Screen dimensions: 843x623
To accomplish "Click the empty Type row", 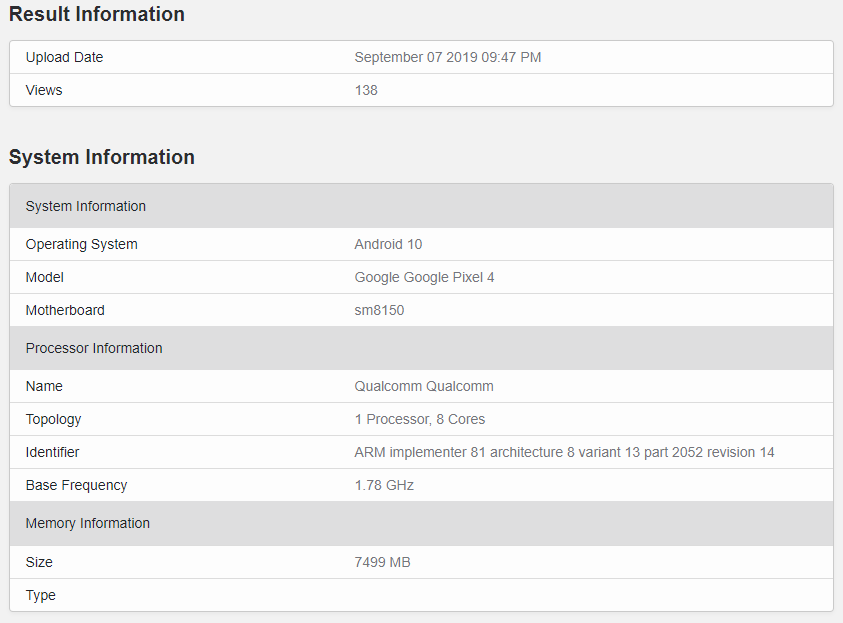I will 40,595.
